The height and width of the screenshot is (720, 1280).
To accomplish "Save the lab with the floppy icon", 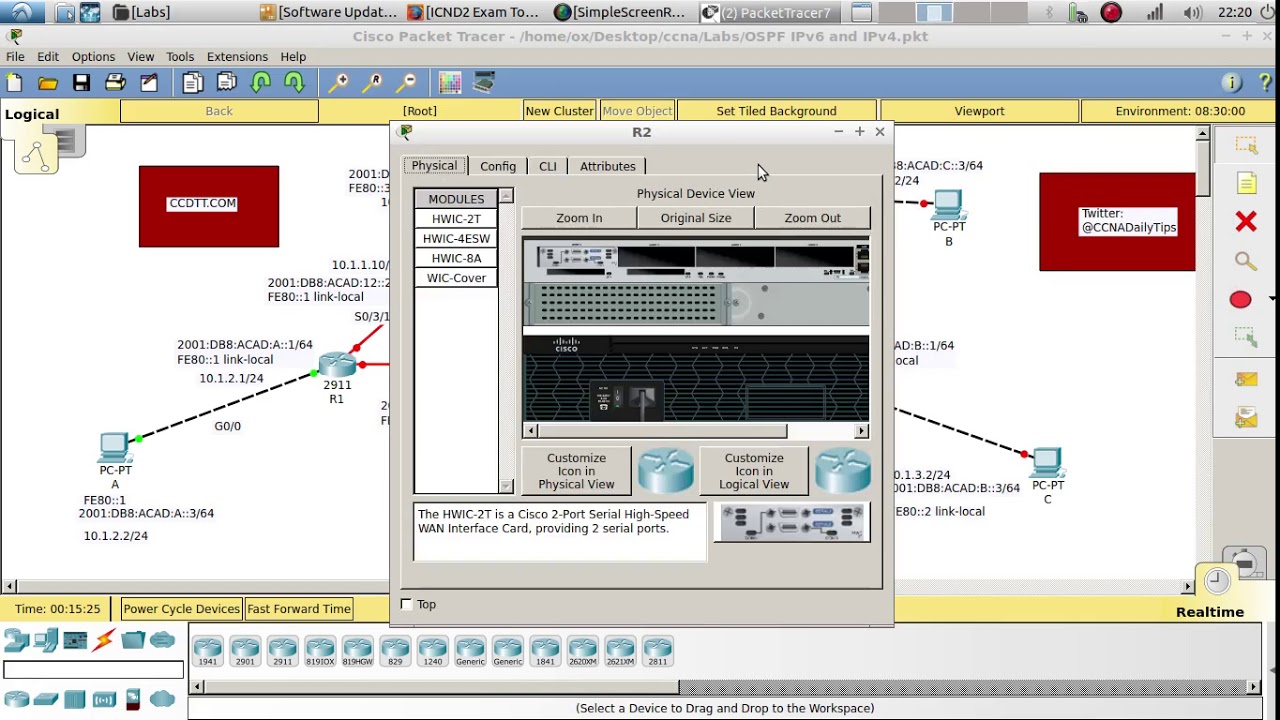I will click(x=81, y=83).
